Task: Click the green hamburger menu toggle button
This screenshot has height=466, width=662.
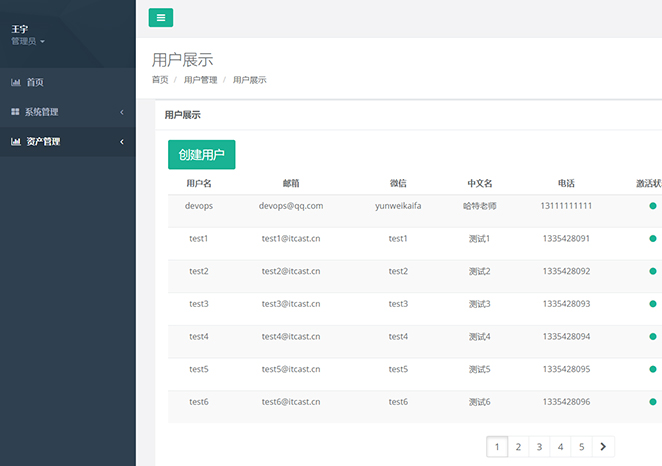Action: [160, 17]
